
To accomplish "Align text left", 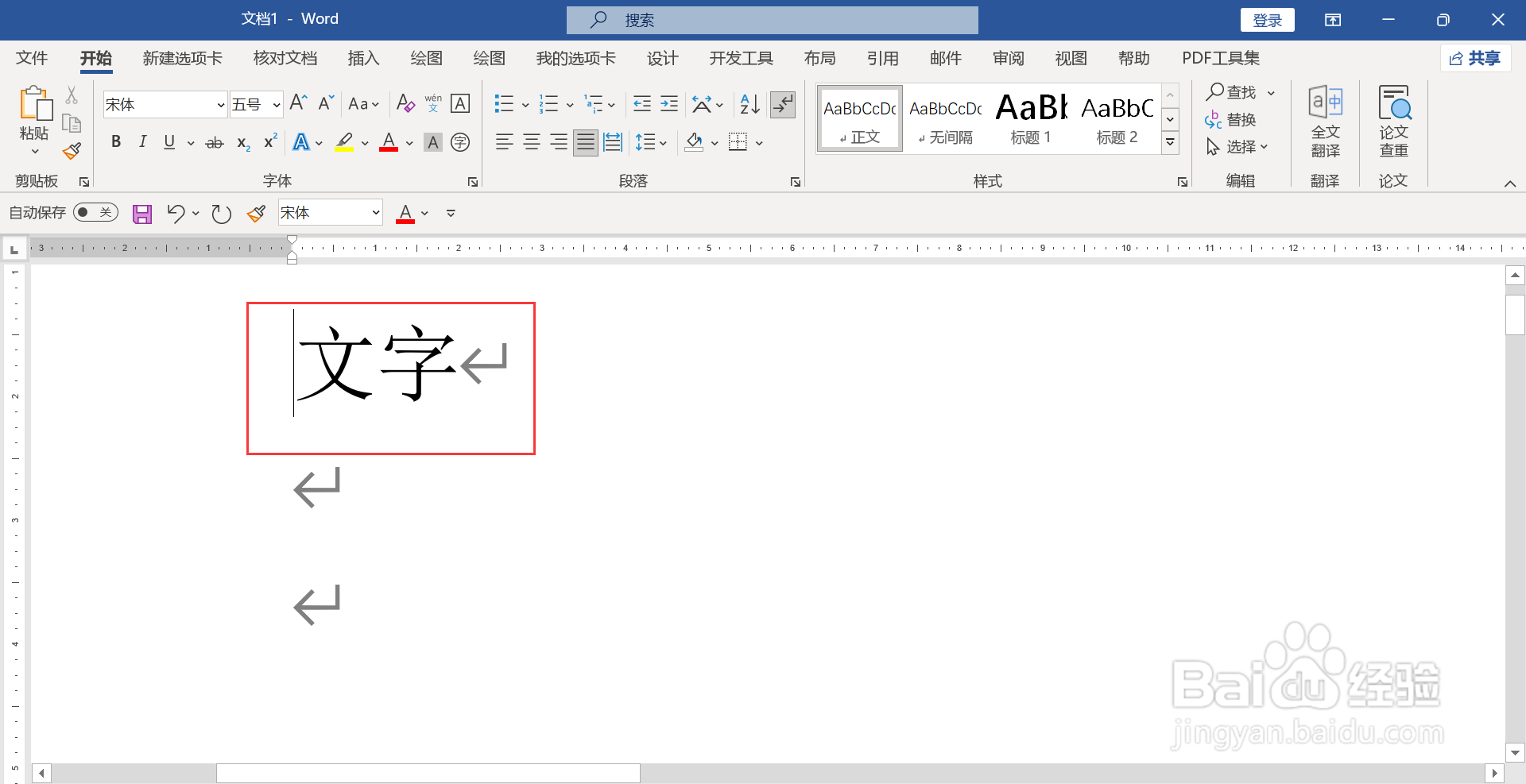I will pyautogui.click(x=504, y=142).
